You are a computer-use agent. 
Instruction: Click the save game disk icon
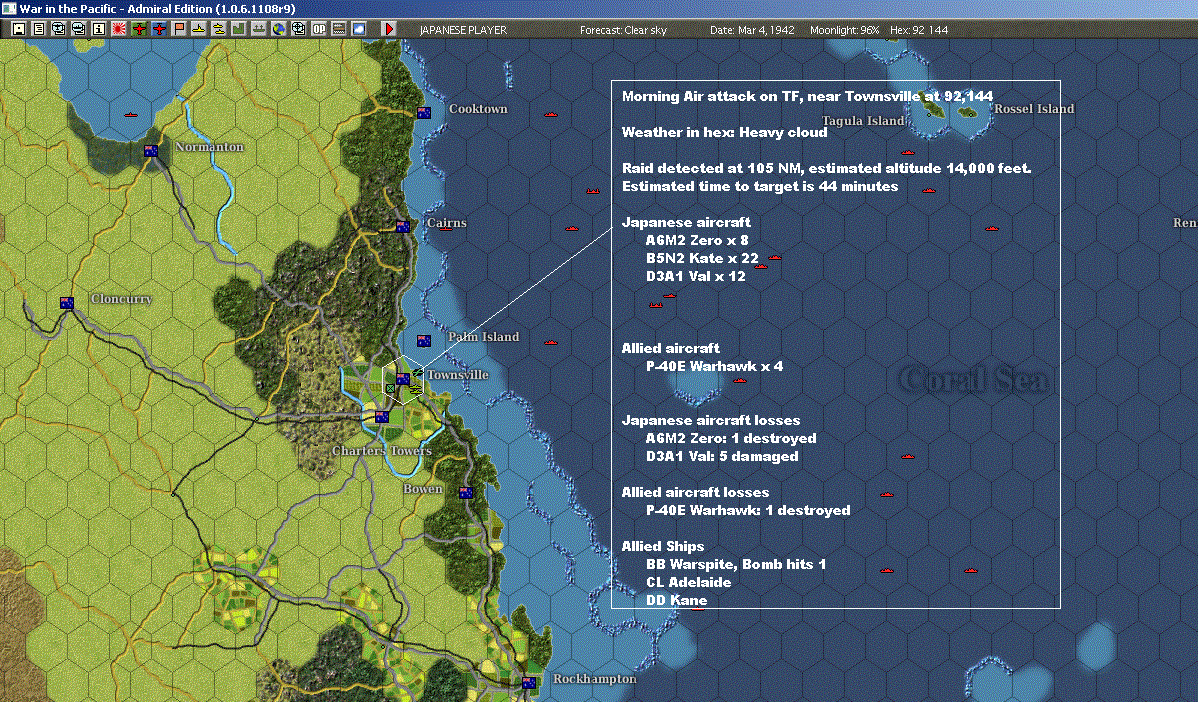coord(19,29)
